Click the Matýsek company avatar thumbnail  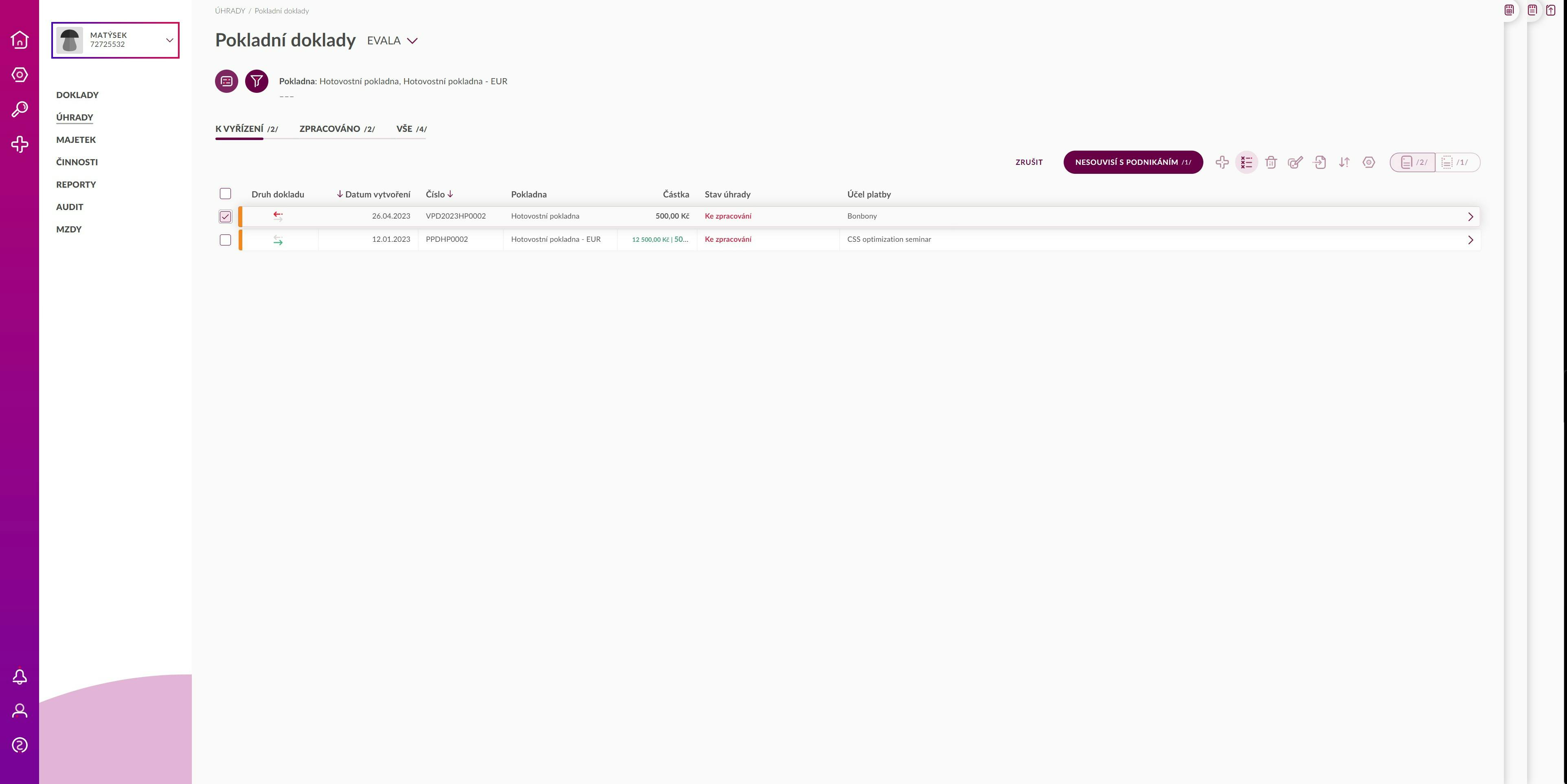69,40
